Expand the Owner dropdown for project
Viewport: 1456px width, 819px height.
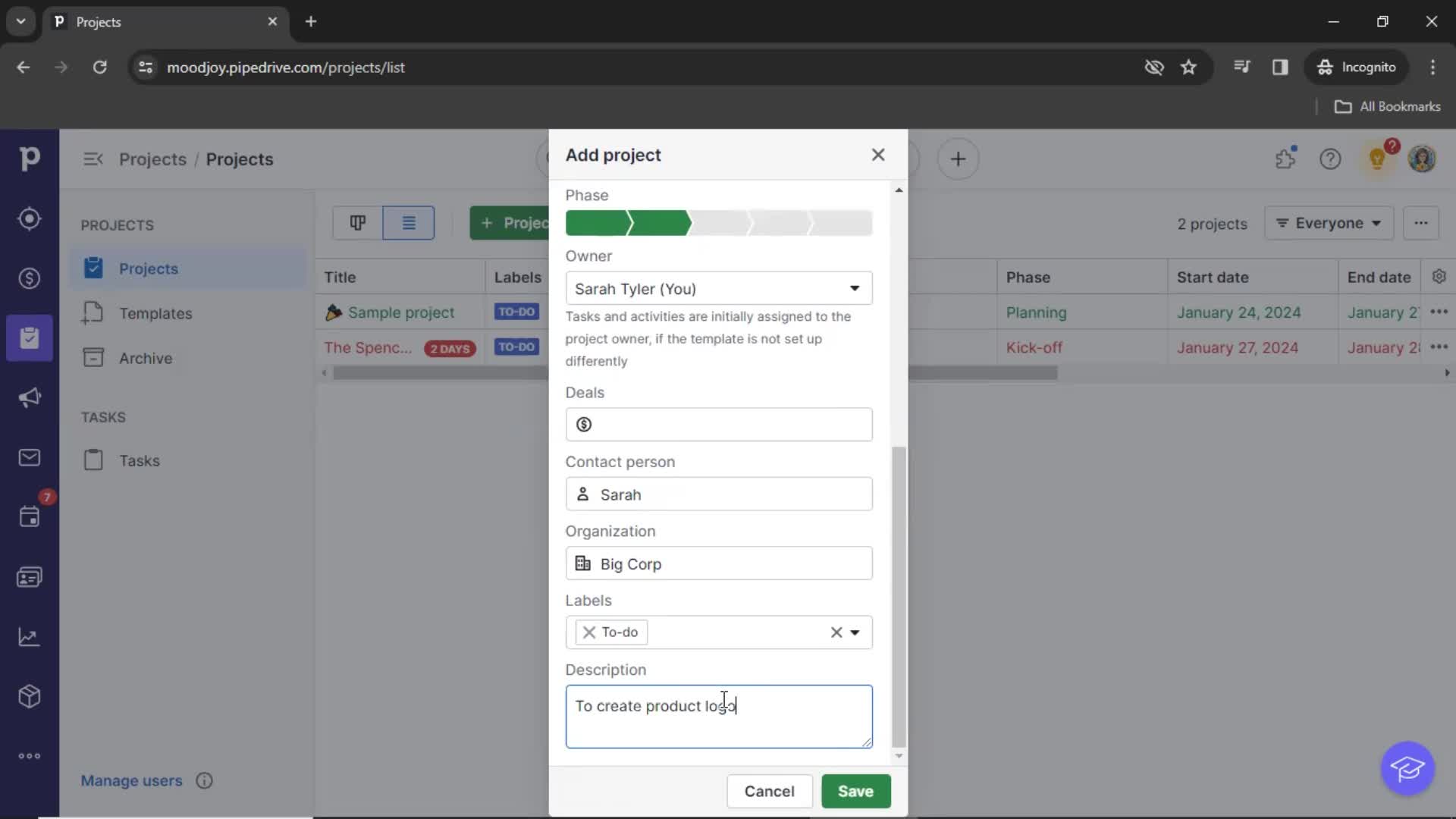tap(854, 289)
